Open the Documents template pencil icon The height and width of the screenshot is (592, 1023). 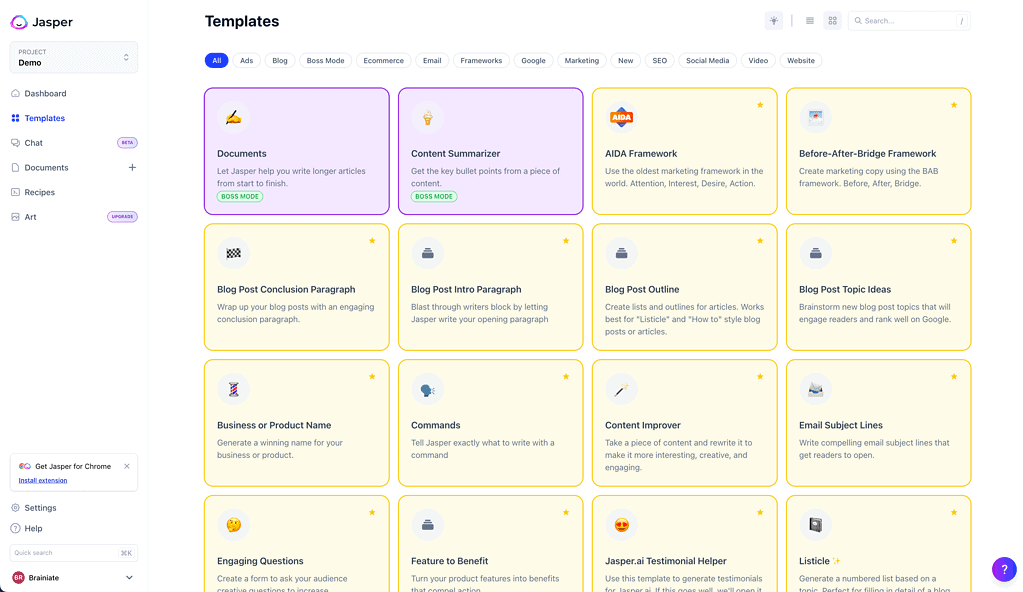coord(234,117)
